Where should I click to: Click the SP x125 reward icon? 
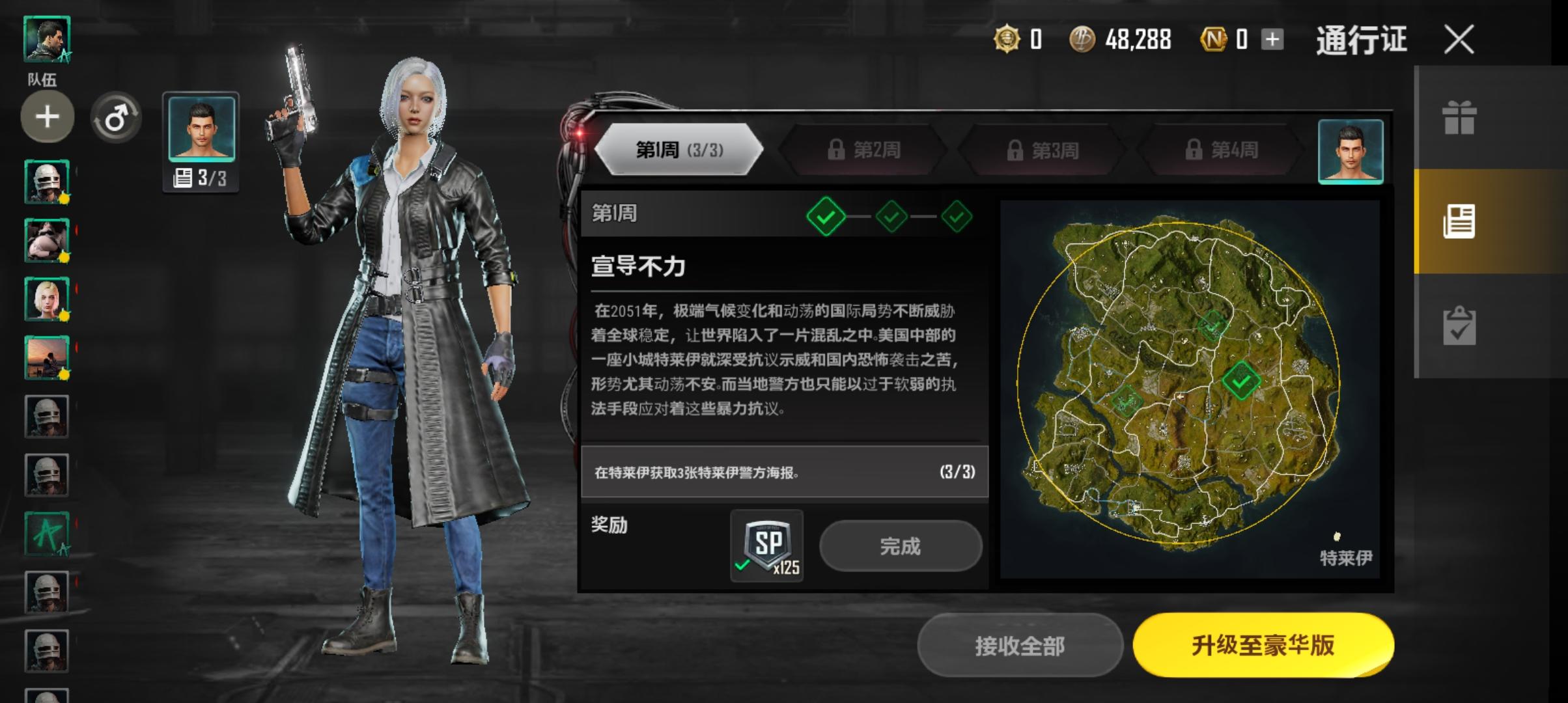[x=766, y=545]
